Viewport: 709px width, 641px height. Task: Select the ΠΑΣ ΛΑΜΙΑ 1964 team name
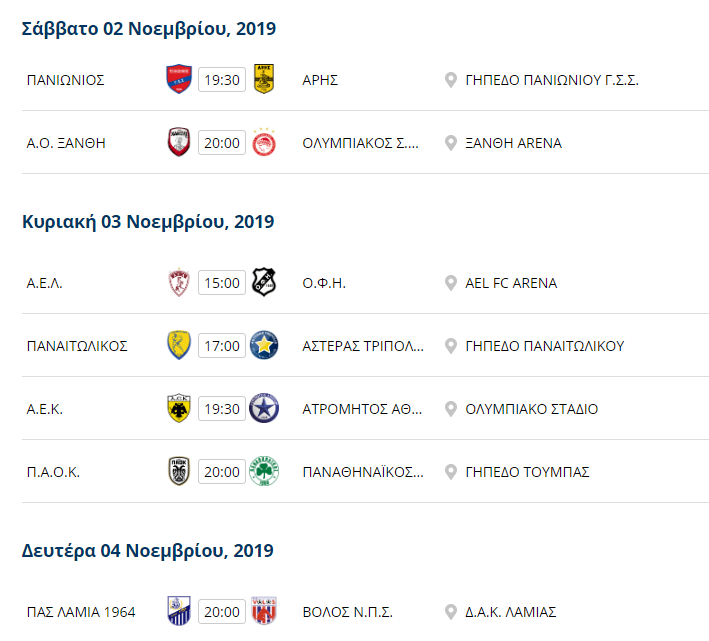pyautogui.click(x=81, y=612)
